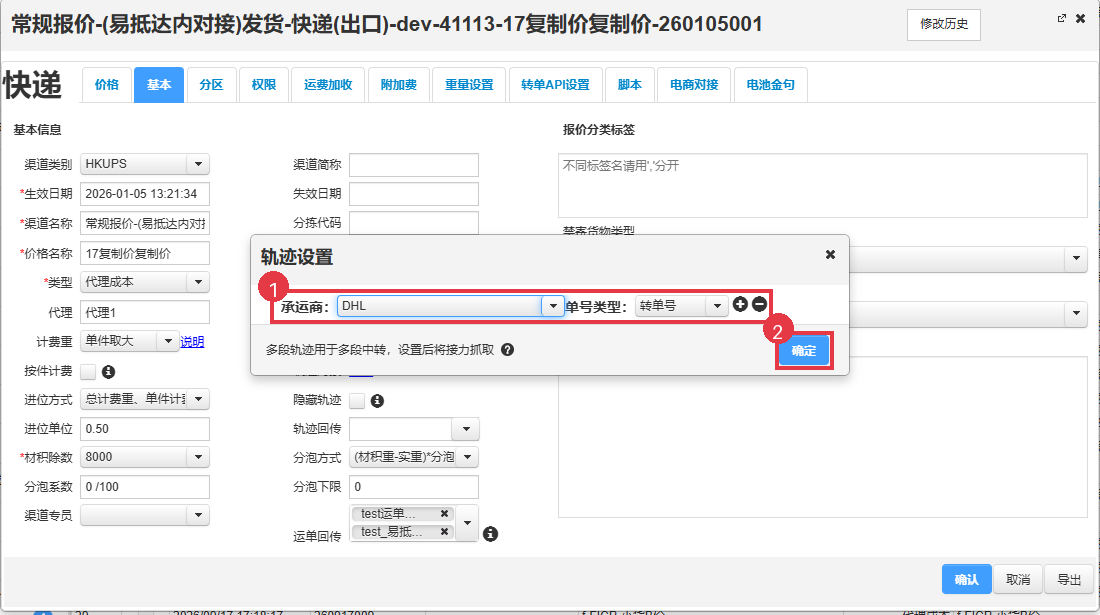Switch to the 基本 tab
This screenshot has width=1100, height=615.
159,85
